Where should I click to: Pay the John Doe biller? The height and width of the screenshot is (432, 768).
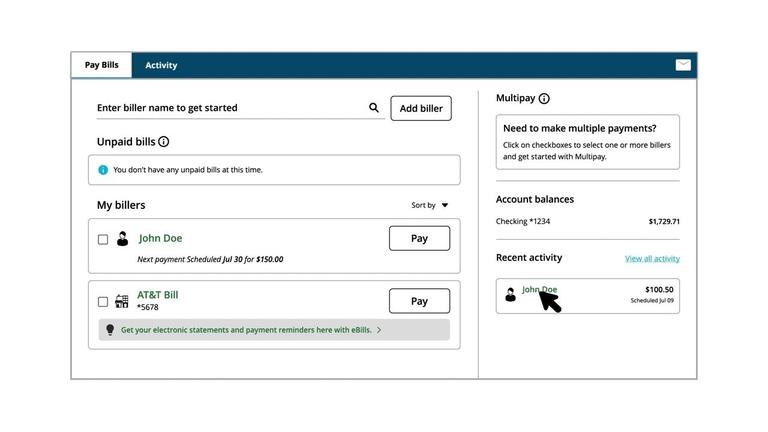tap(419, 238)
